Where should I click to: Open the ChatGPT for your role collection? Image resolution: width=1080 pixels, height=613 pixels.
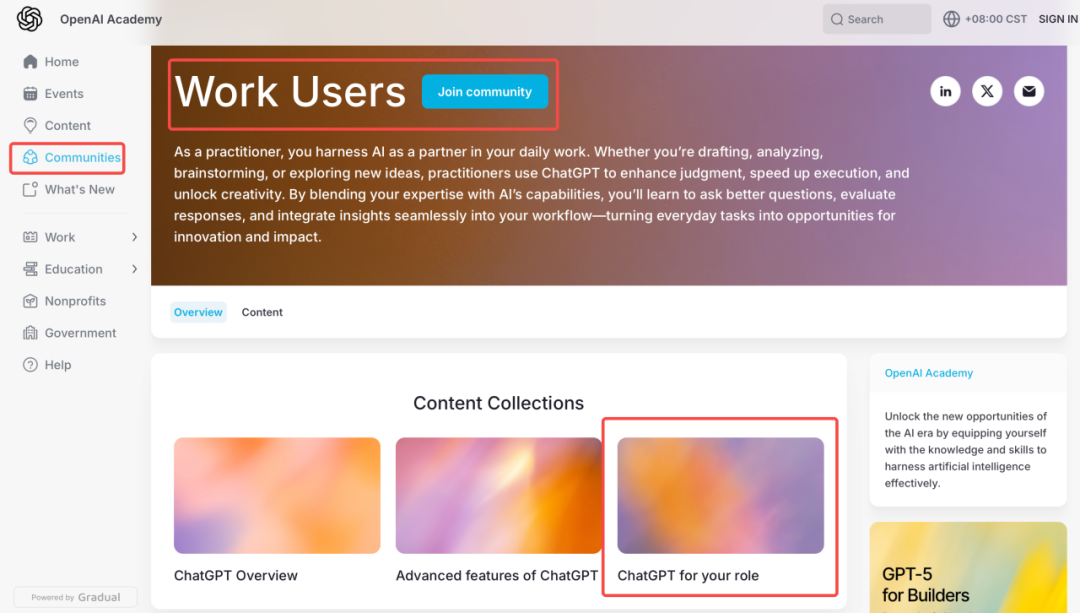pos(720,510)
